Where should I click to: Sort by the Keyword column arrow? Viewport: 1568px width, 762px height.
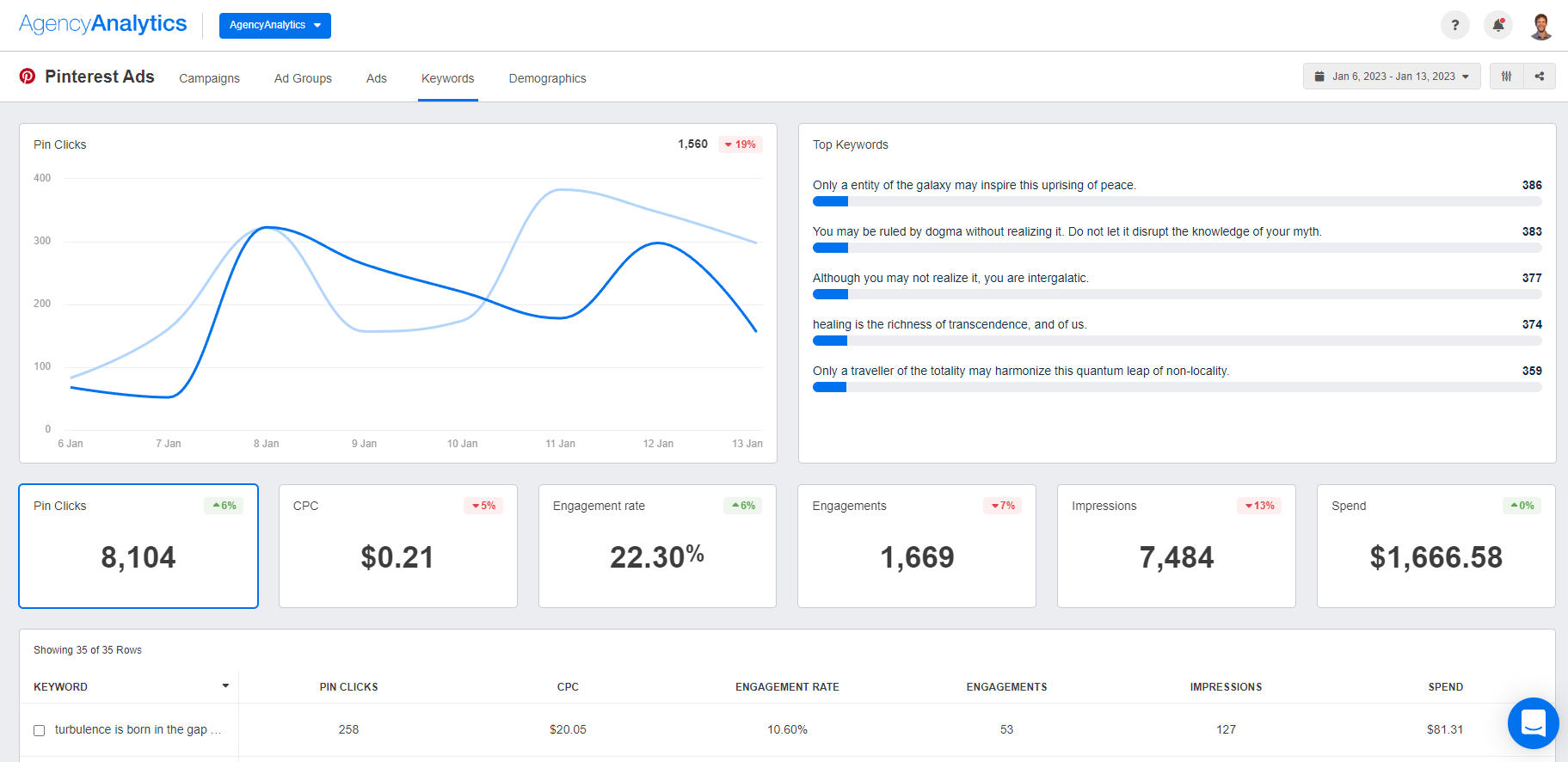(x=225, y=686)
